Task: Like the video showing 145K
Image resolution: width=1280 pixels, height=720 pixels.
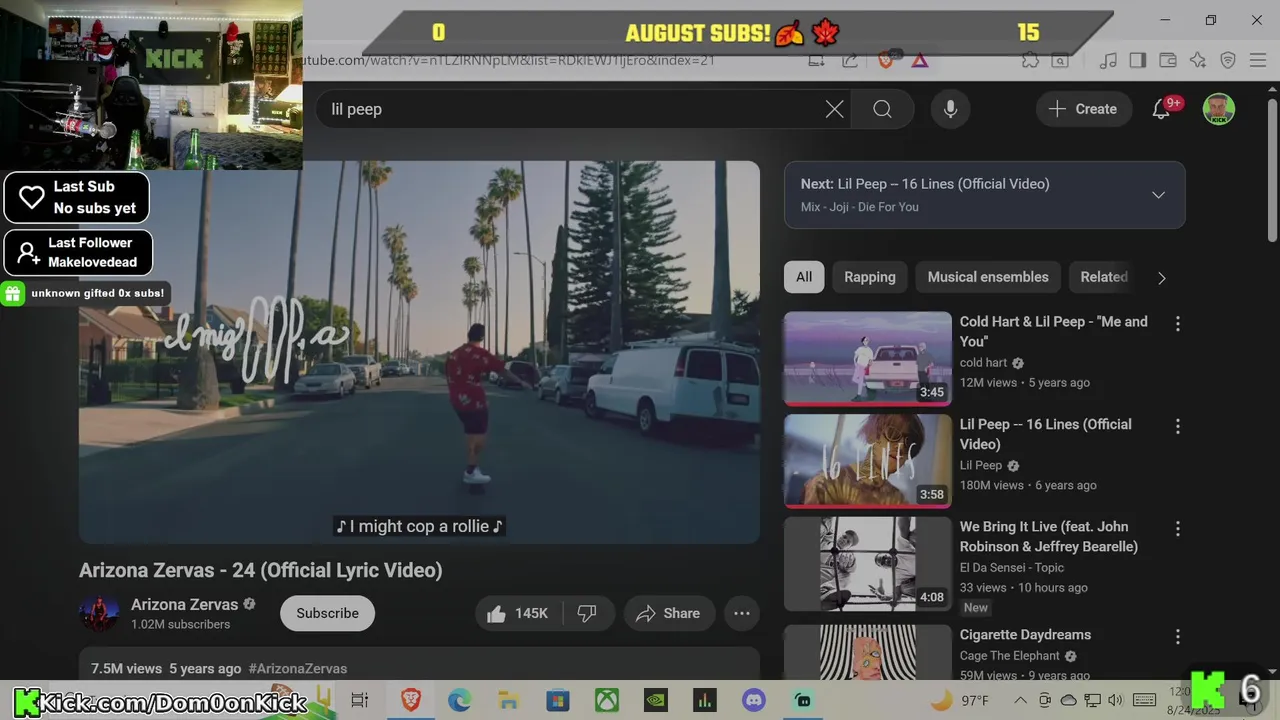Action: pos(520,613)
